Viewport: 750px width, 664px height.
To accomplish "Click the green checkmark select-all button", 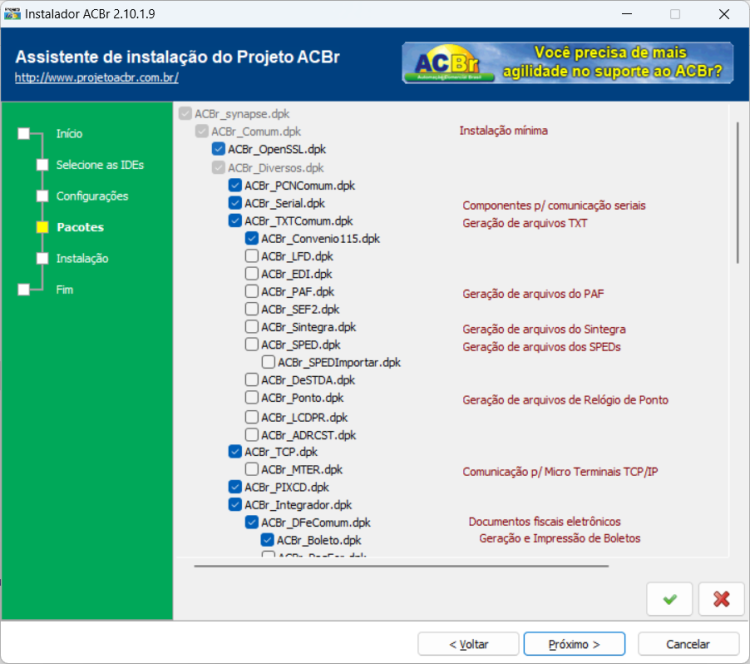I will coord(670,598).
